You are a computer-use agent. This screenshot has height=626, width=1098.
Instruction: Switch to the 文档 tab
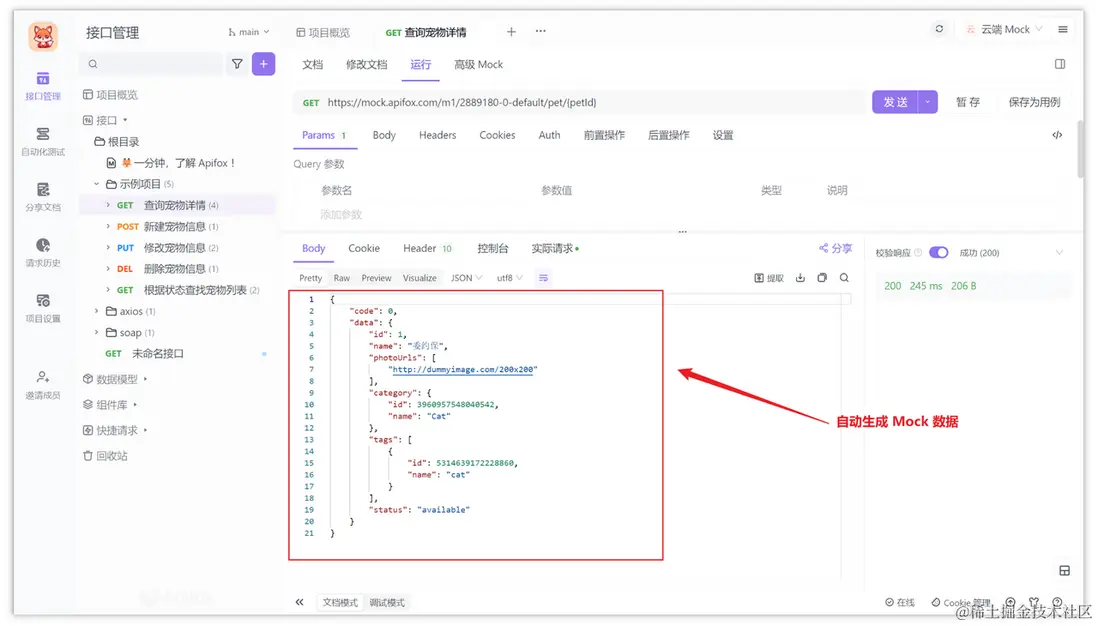[x=312, y=64]
